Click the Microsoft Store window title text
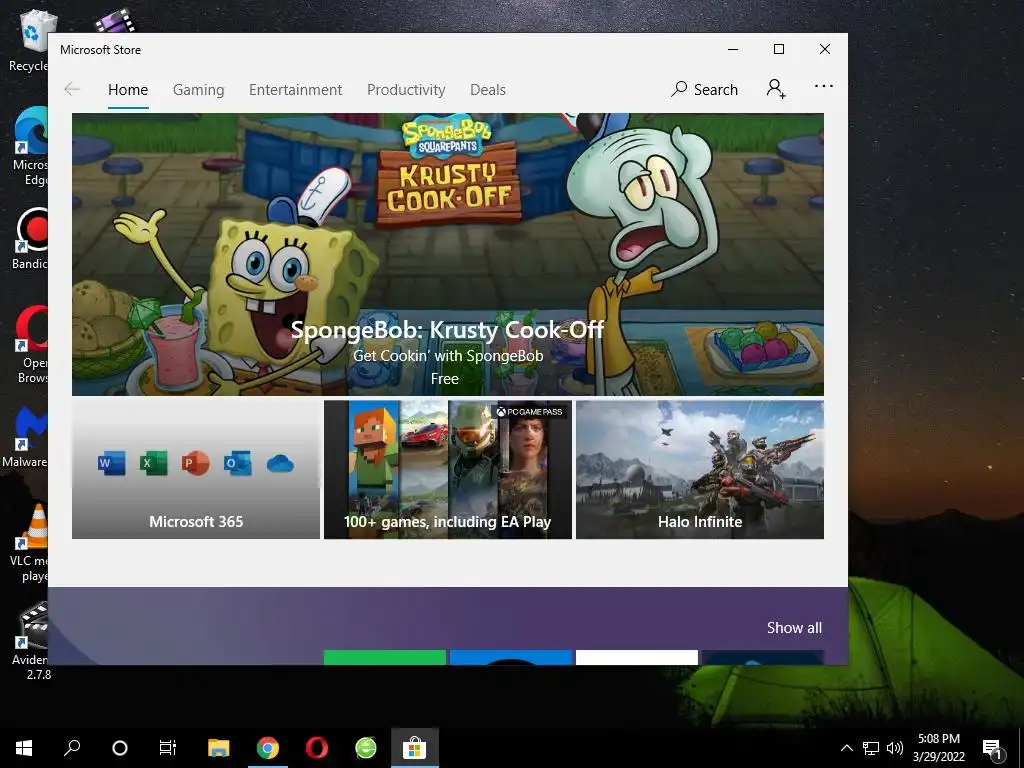 pyautogui.click(x=101, y=50)
